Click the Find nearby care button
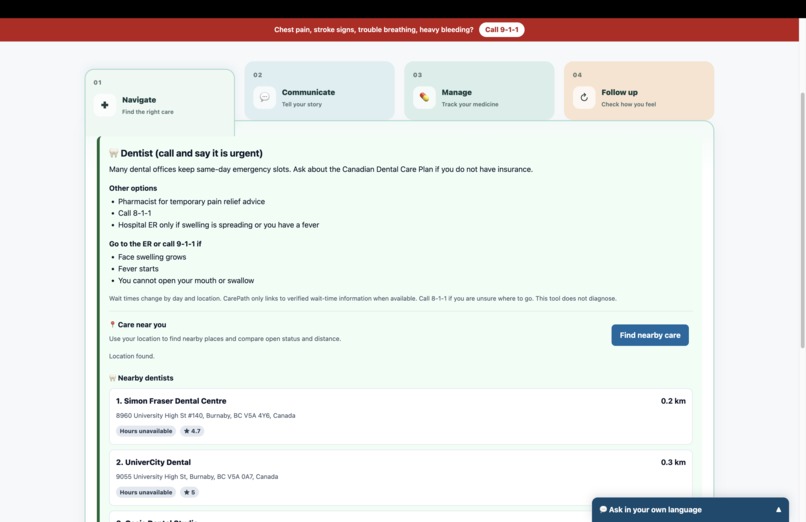This screenshot has width=806, height=522. click(x=650, y=335)
